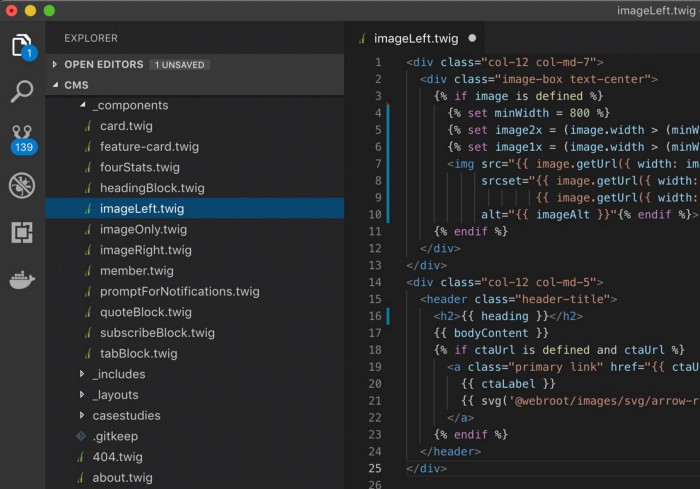The width and height of the screenshot is (700, 489).
Task: Open the Explorer view in activity bar
Action: coord(21,45)
